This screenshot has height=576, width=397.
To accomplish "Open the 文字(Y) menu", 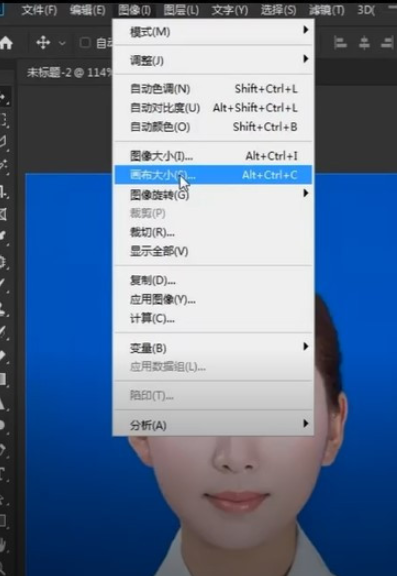I will point(230,10).
